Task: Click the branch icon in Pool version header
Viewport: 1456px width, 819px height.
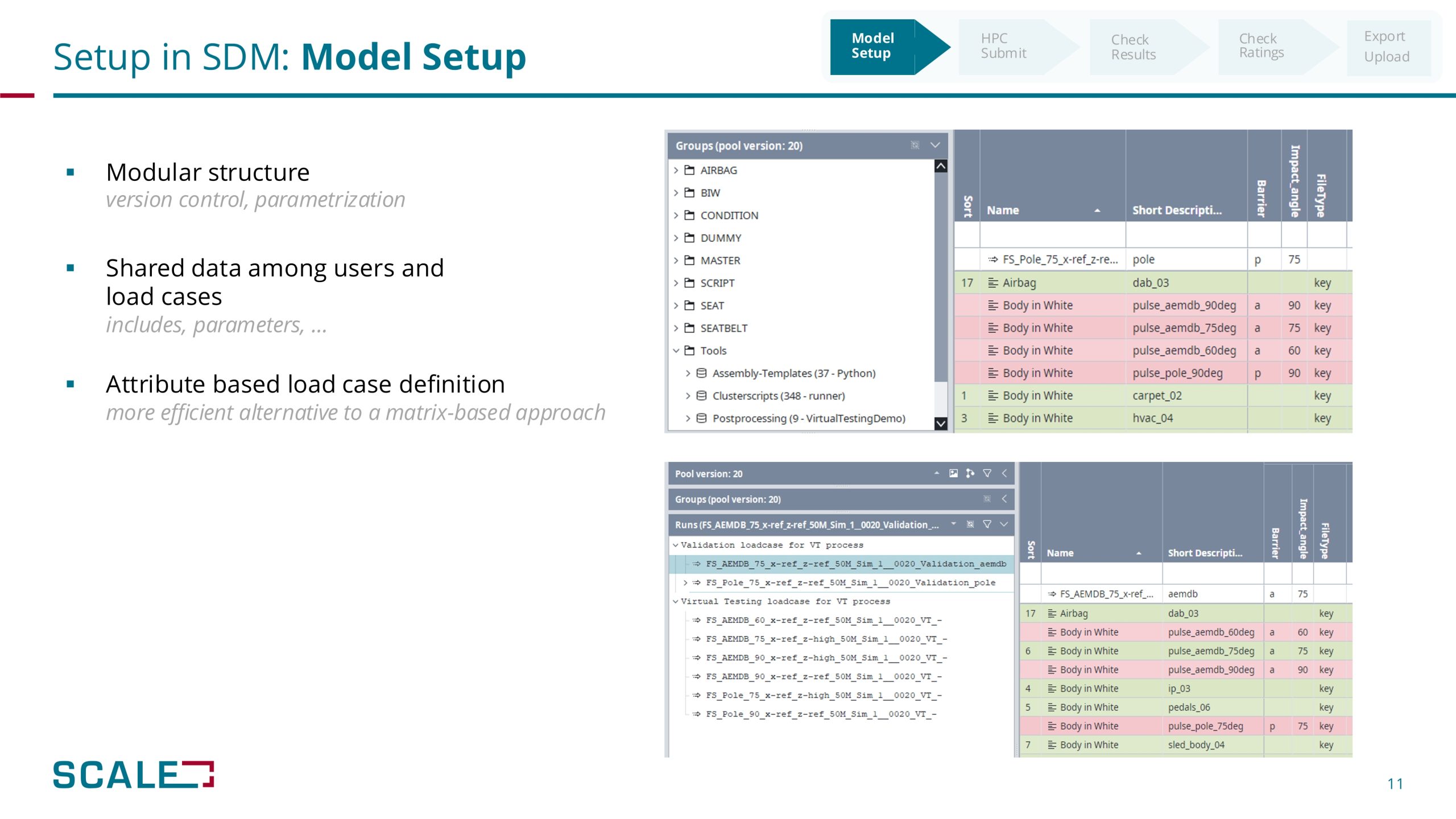Action: point(970,473)
